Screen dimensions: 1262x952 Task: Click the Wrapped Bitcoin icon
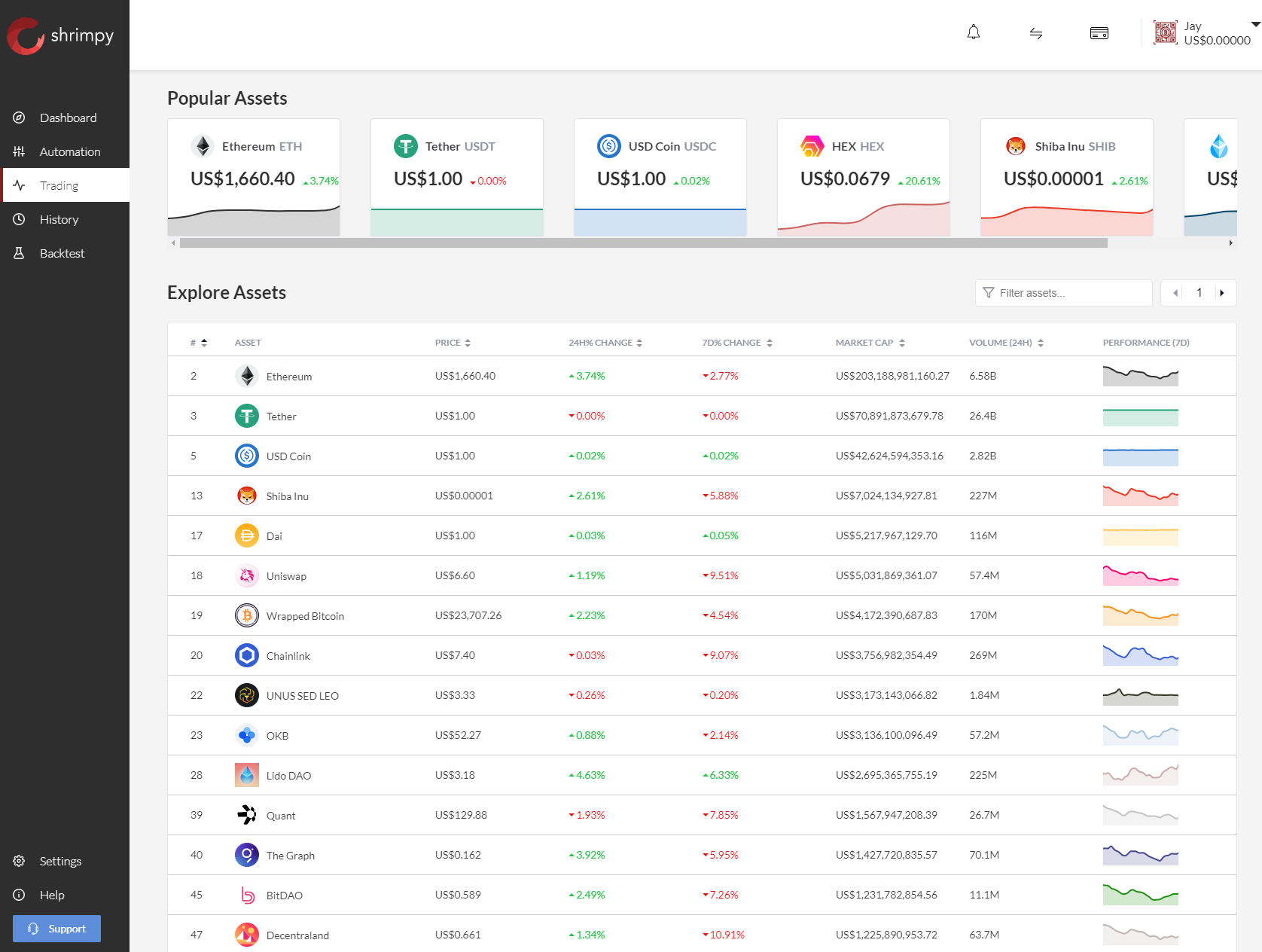tap(247, 615)
